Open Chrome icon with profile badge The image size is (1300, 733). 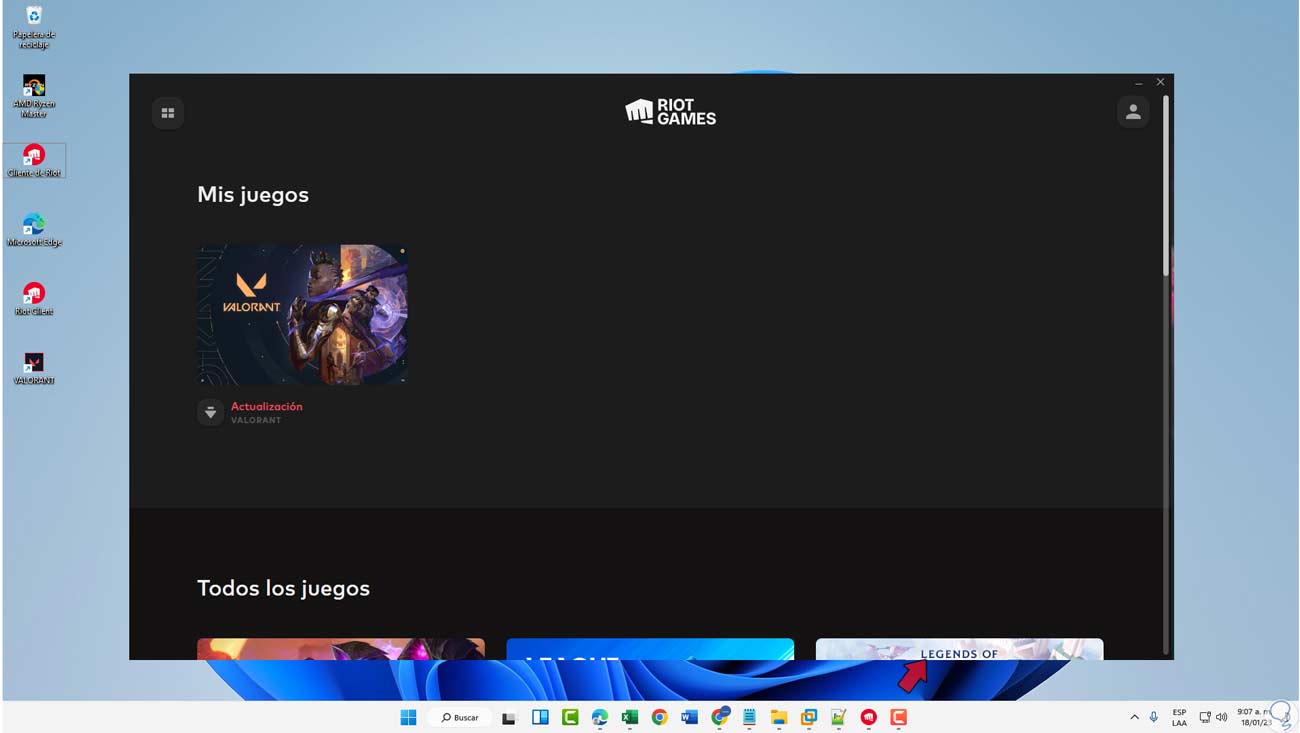[x=720, y=717]
